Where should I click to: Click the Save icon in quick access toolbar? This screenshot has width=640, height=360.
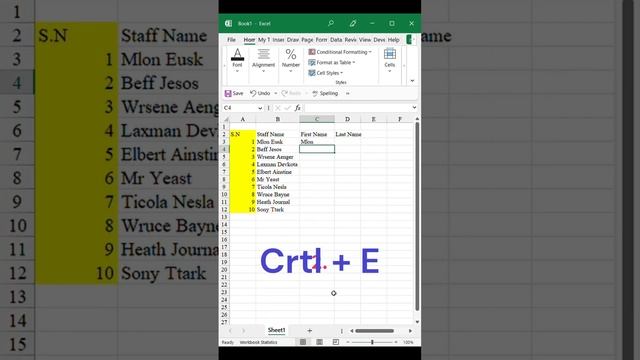228,93
